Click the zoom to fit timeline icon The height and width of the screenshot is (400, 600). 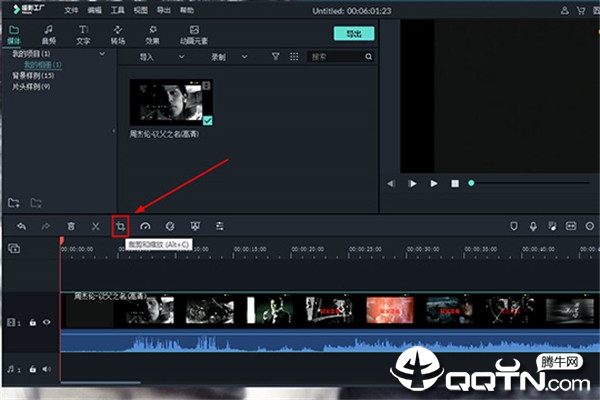[571, 226]
